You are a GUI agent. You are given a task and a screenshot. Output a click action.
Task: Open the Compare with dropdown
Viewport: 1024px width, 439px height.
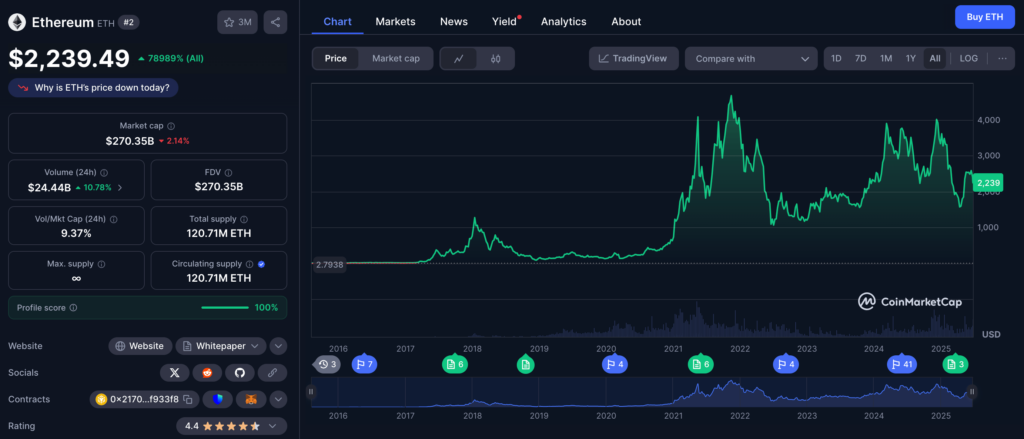pyautogui.click(x=751, y=59)
